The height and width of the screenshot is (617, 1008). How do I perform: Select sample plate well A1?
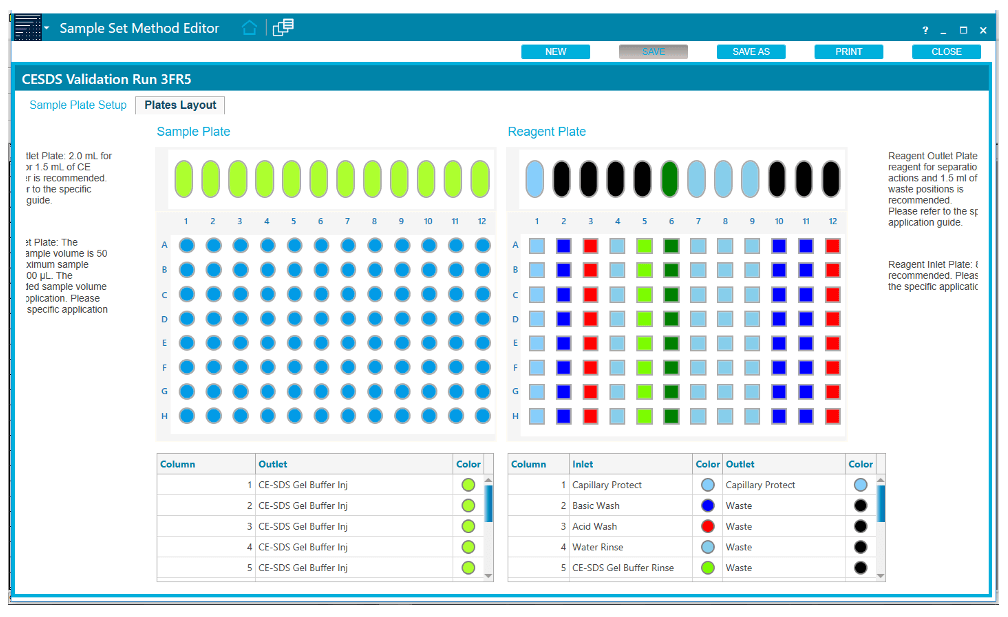pos(187,246)
